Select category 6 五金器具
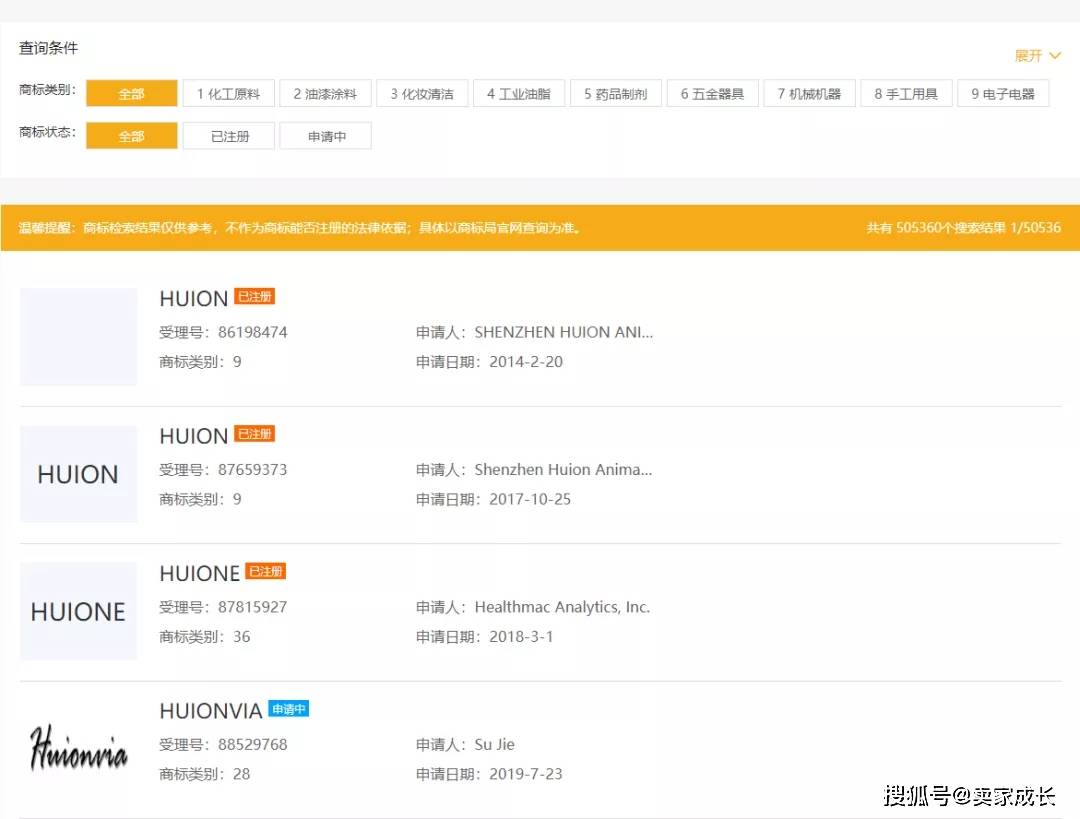This screenshot has height=819, width=1080. click(712, 94)
